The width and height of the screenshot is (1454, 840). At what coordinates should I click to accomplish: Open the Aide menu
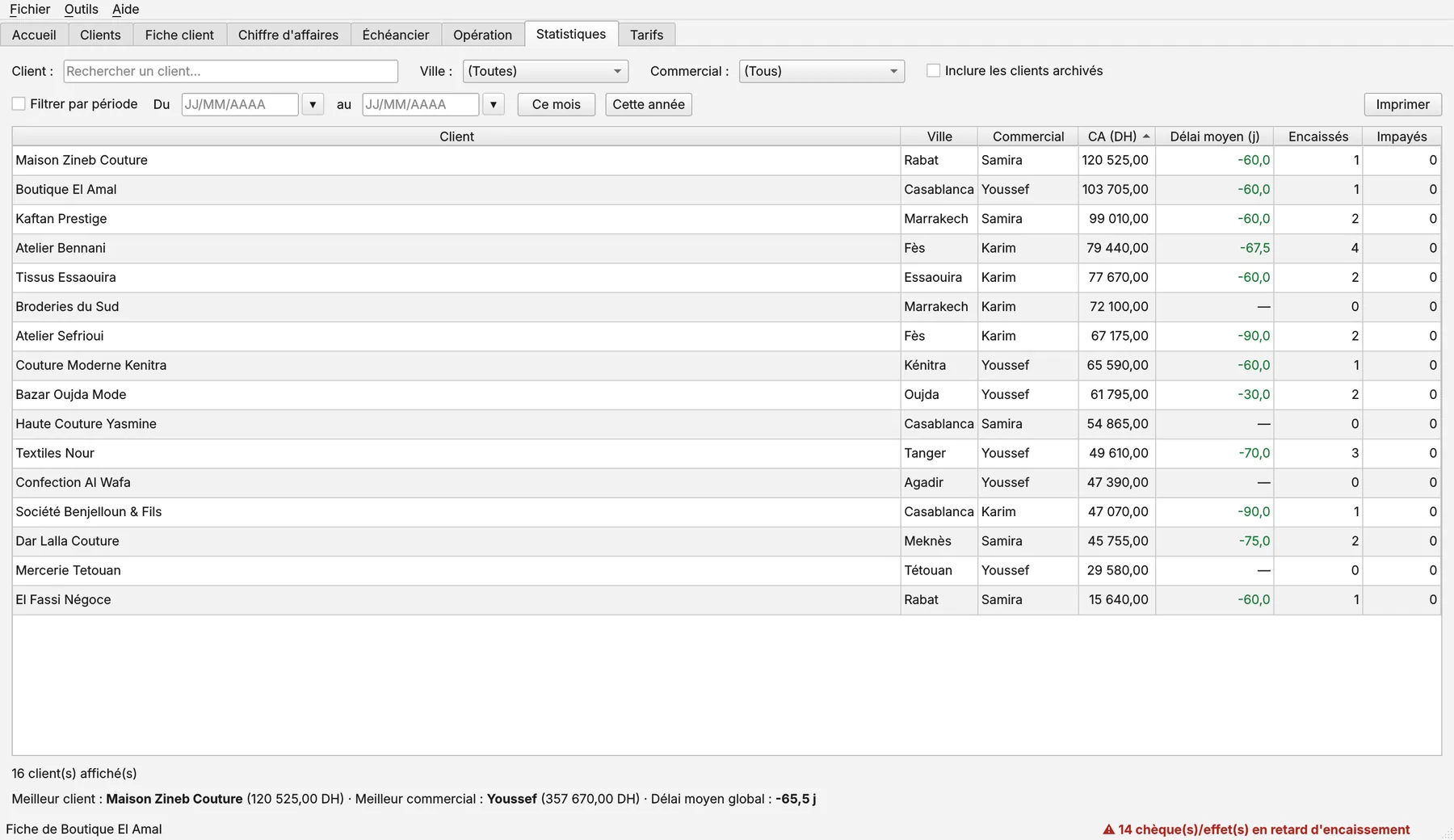coord(126,9)
